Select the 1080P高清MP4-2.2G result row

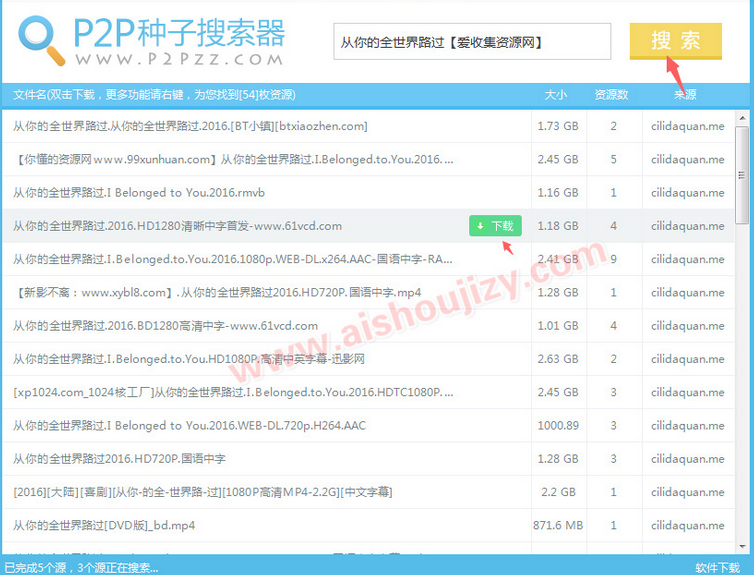(368, 492)
